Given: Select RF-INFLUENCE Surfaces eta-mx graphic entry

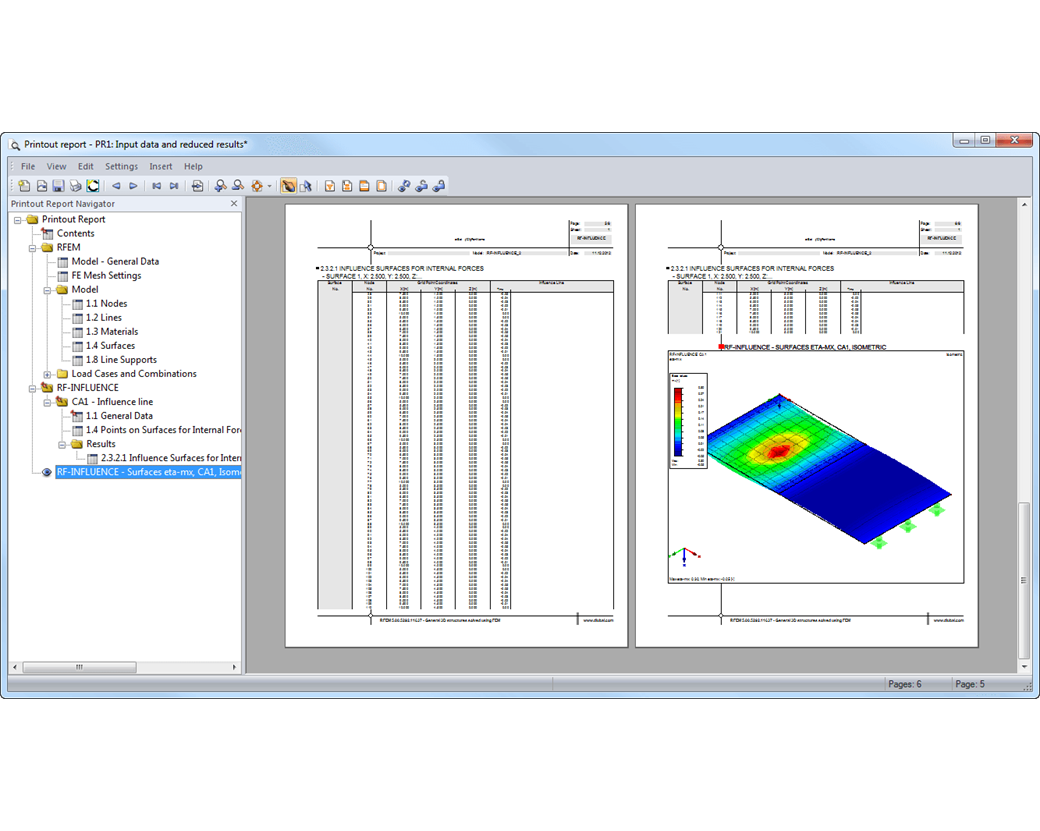Looking at the screenshot, I should tap(149, 472).
